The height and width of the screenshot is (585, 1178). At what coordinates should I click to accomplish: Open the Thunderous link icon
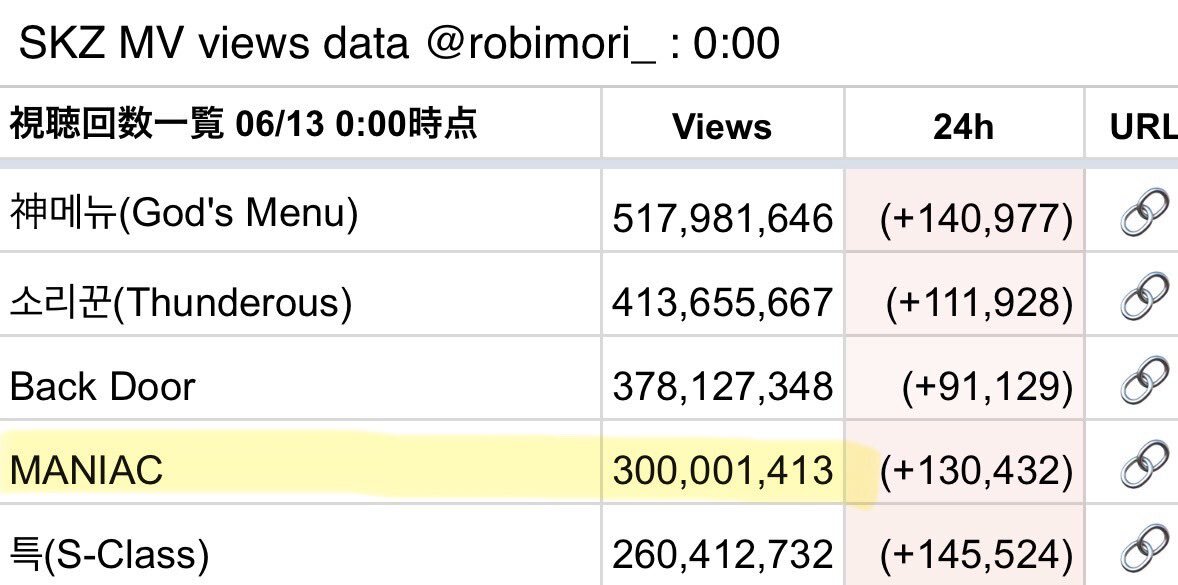1145,297
